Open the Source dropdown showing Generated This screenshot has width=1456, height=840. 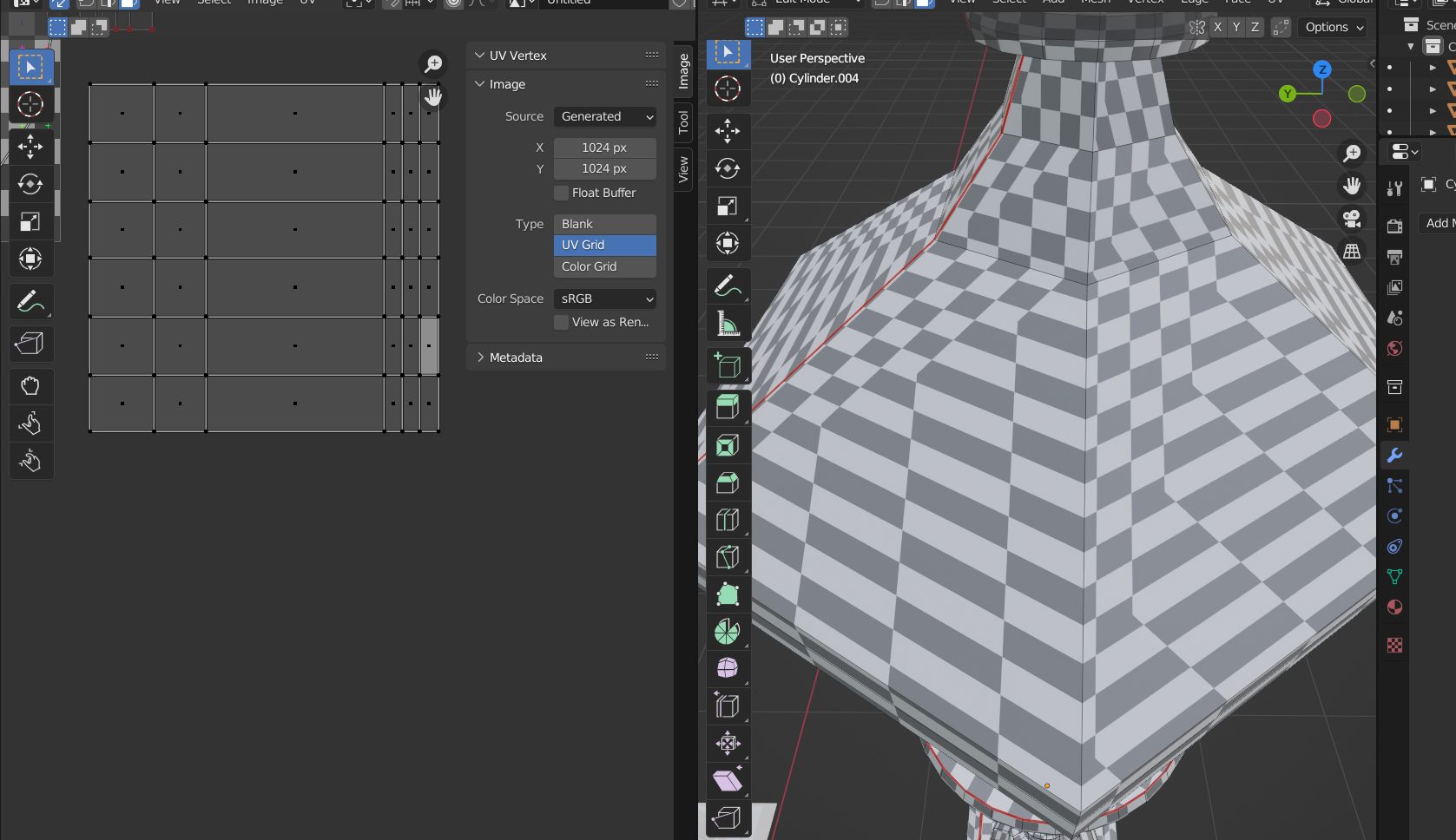[605, 116]
